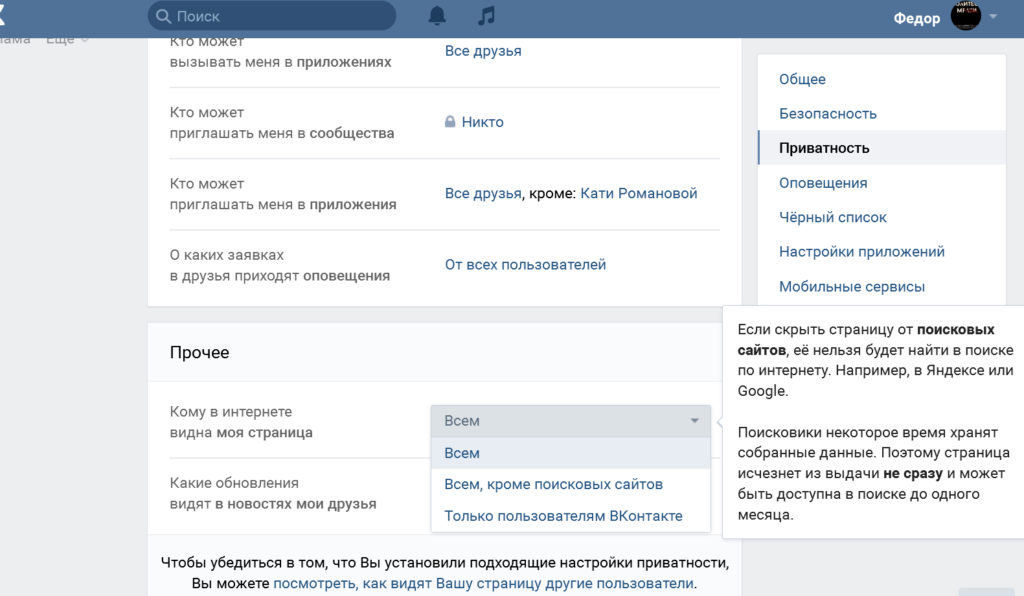The height and width of the screenshot is (596, 1024).
Task: Select Всем option in dropdown list
Action: pyautogui.click(x=462, y=453)
